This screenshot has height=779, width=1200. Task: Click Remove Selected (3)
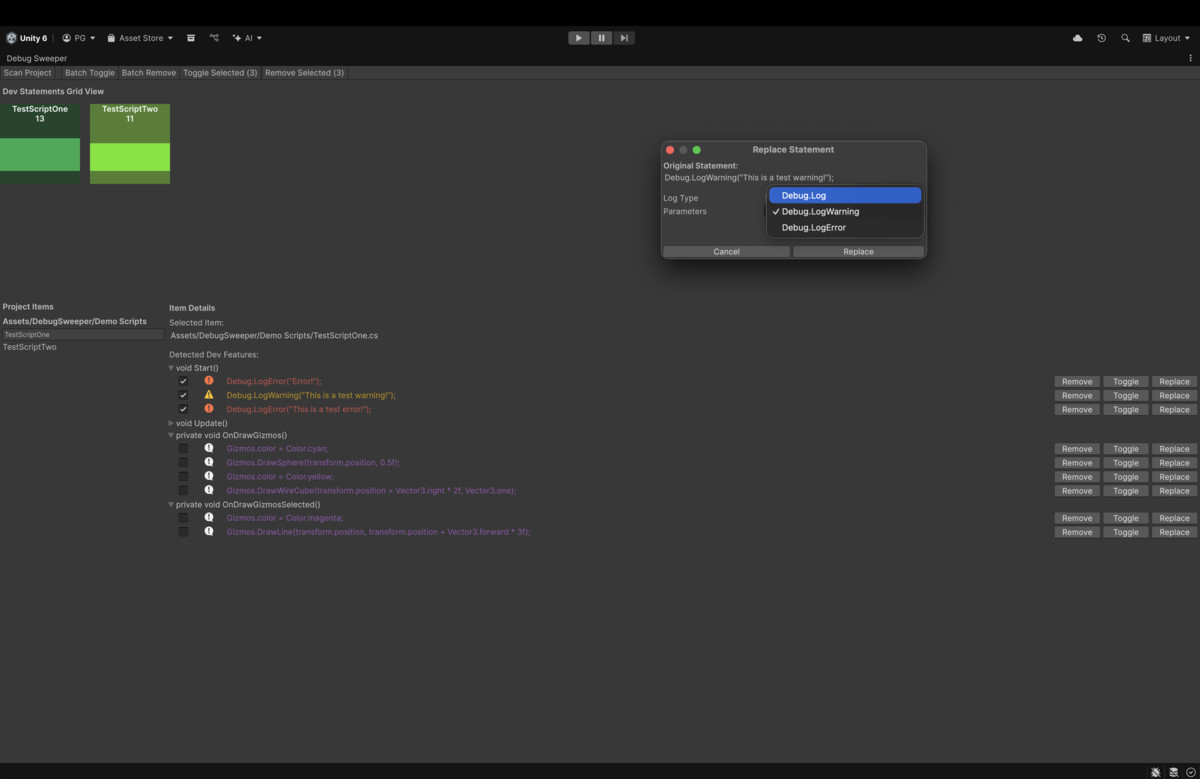coord(304,73)
